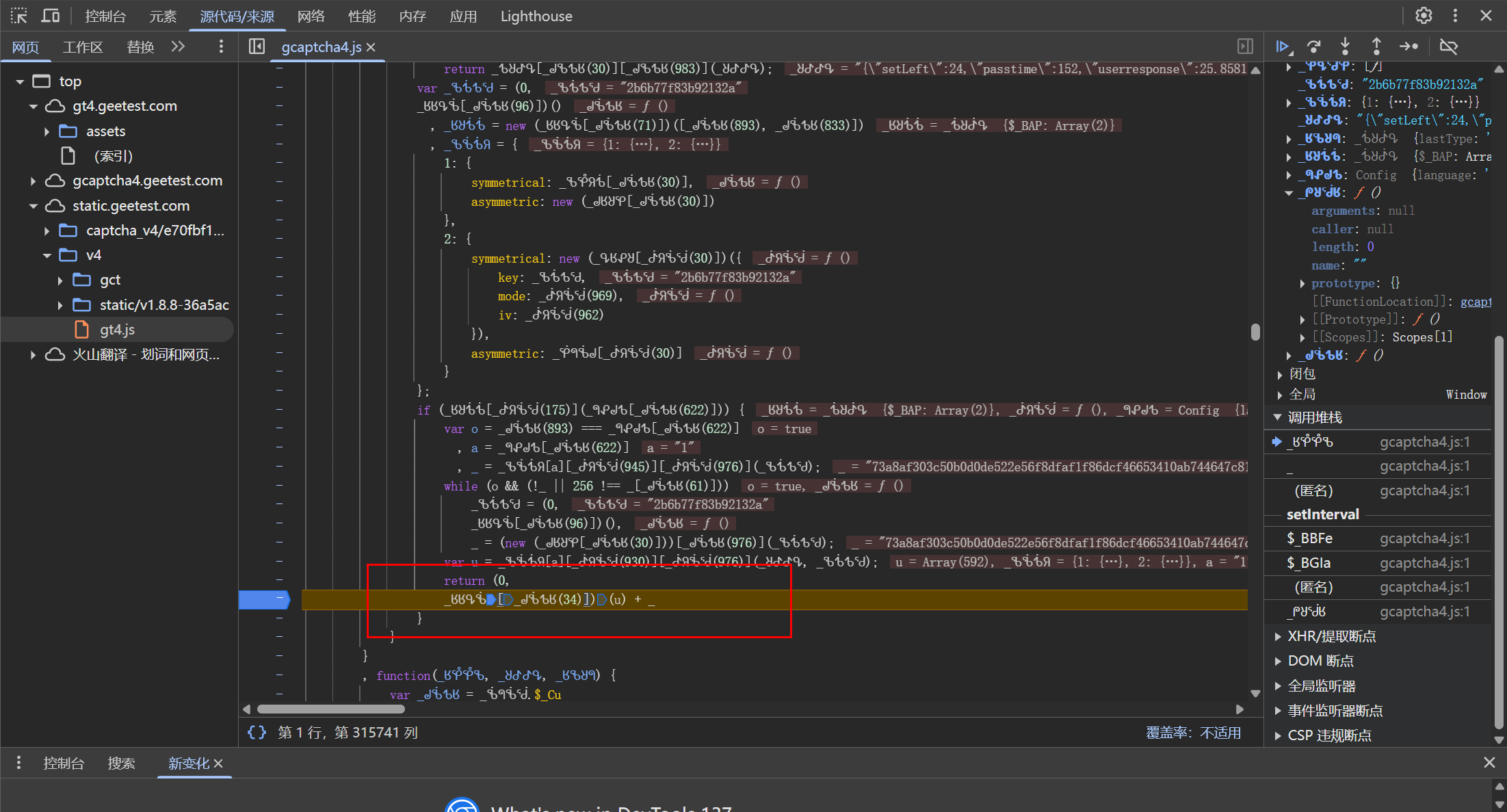Expand the static/v1.8.8 folder
The height and width of the screenshot is (812, 1507).
coord(60,305)
